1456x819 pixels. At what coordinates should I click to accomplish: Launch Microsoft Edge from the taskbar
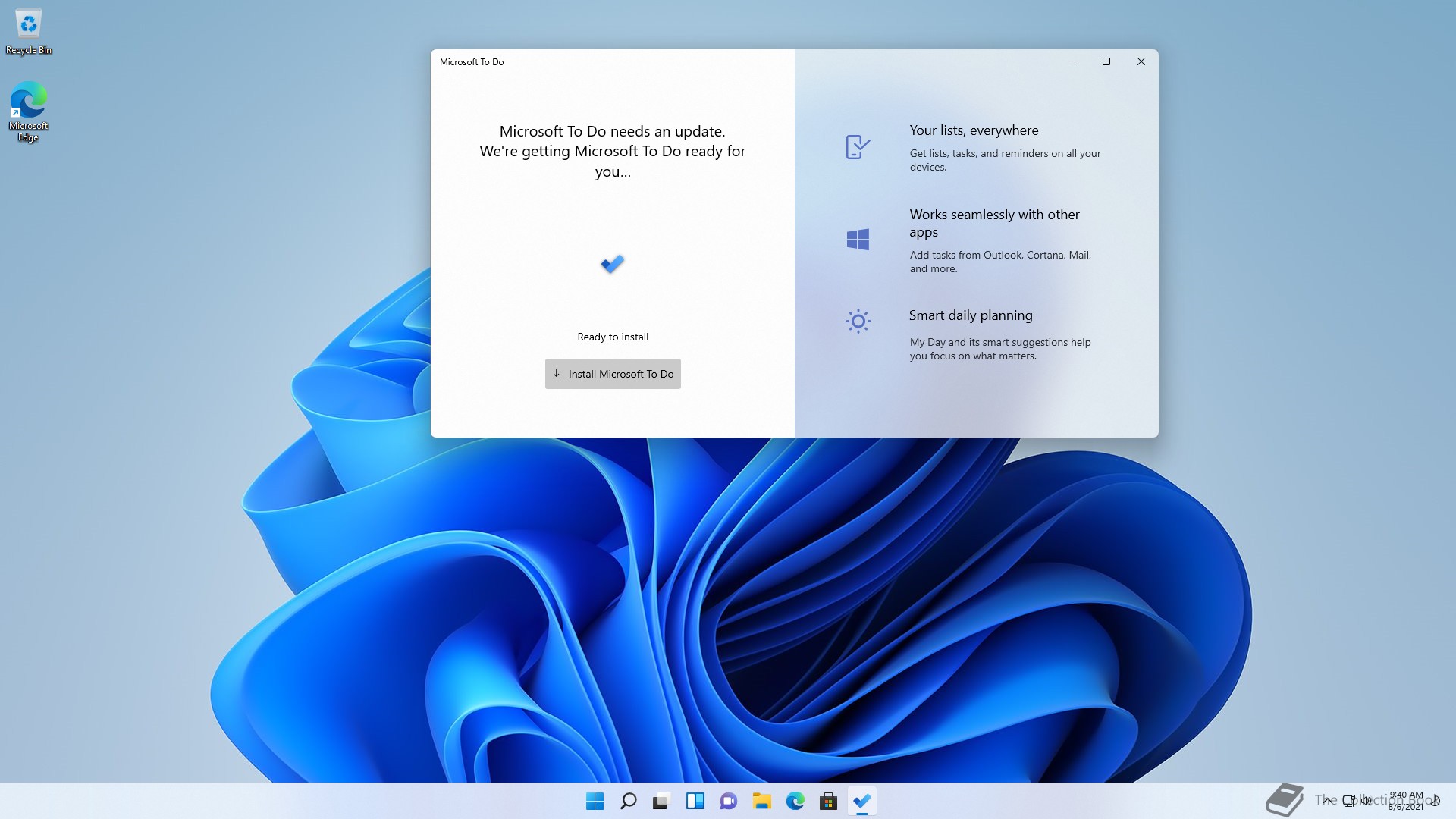(x=795, y=801)
